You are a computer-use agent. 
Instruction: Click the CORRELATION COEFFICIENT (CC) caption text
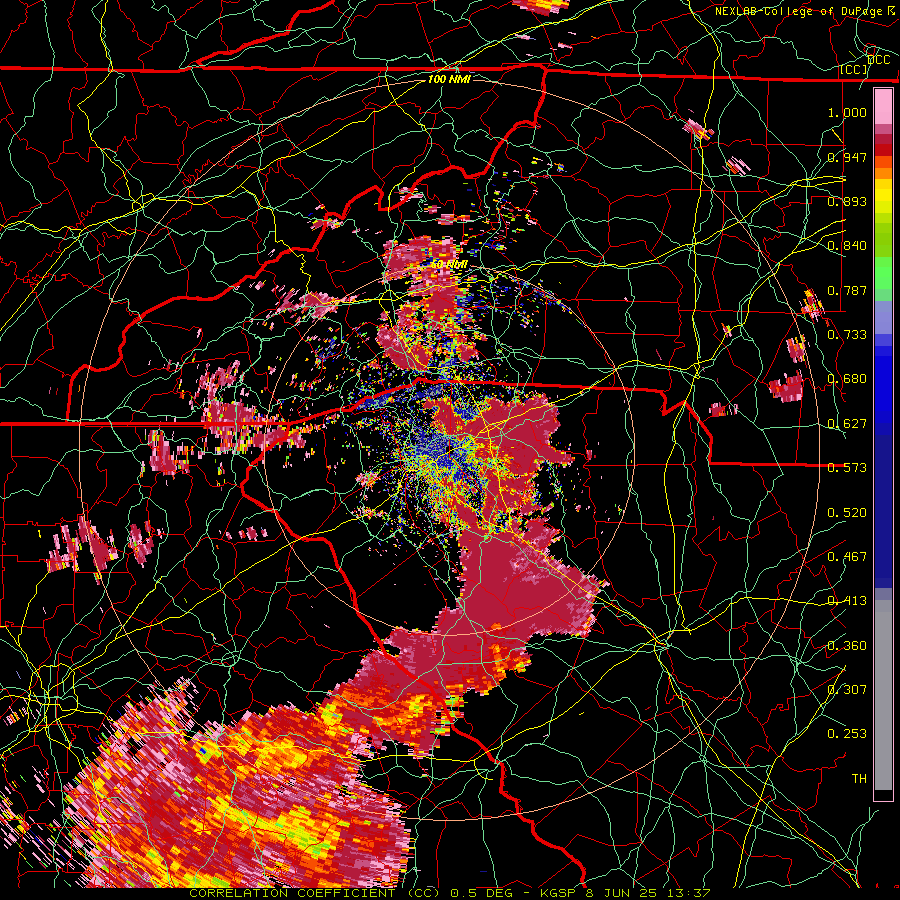click(314, 893)
